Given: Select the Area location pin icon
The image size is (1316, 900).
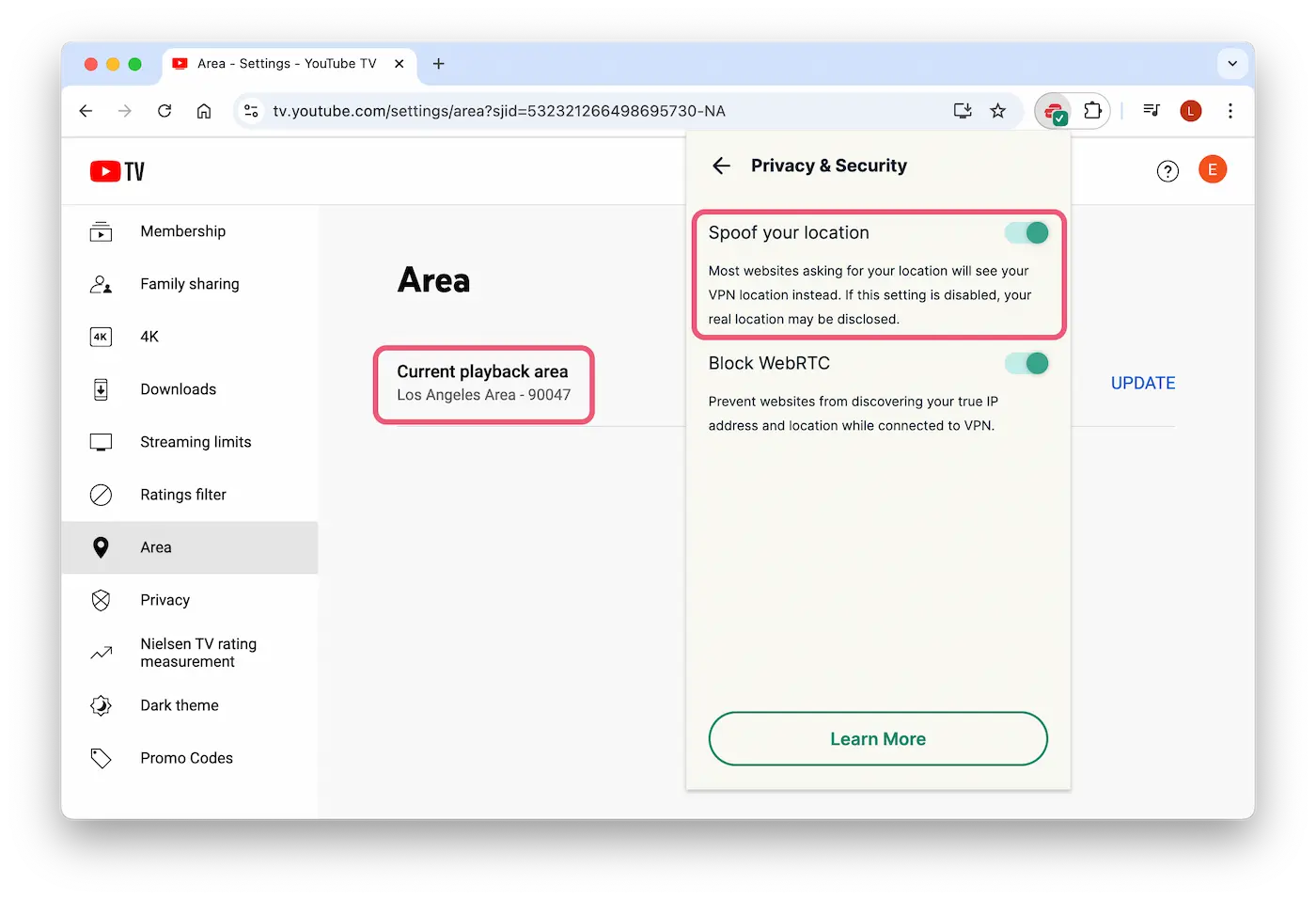Looking at the screenshot, I should coord(101,546).
